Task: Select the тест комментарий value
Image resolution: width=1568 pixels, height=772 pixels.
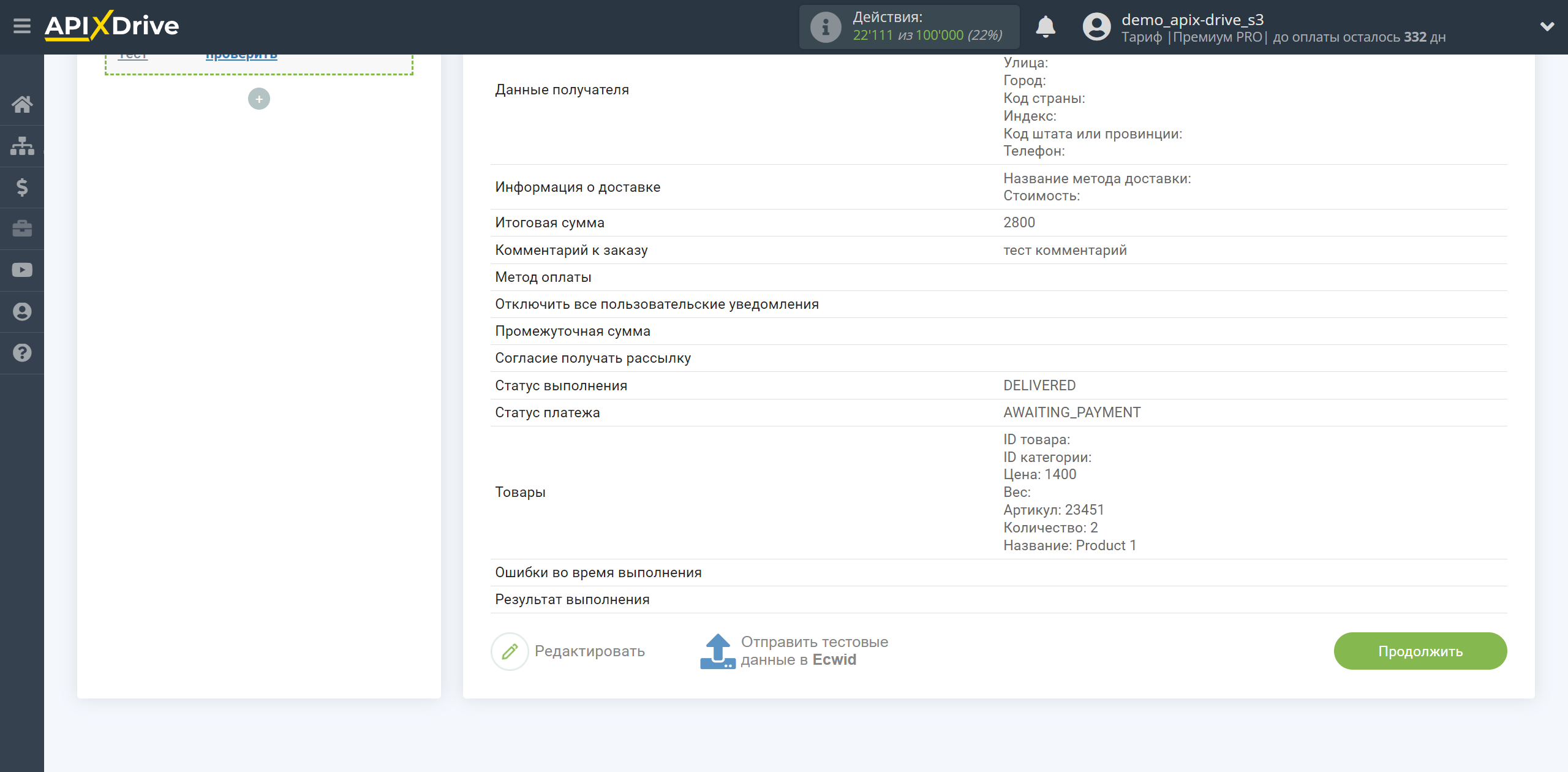Action: [x=1065, y=250]
